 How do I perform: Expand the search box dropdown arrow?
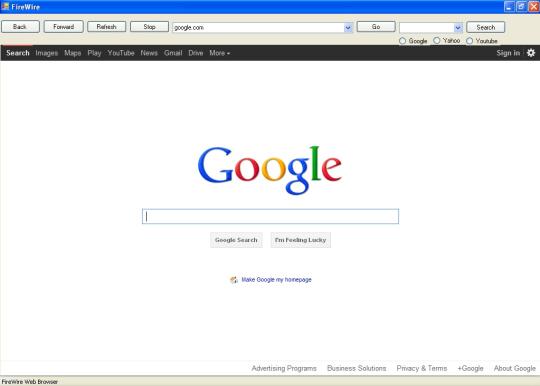click(458, 28)
